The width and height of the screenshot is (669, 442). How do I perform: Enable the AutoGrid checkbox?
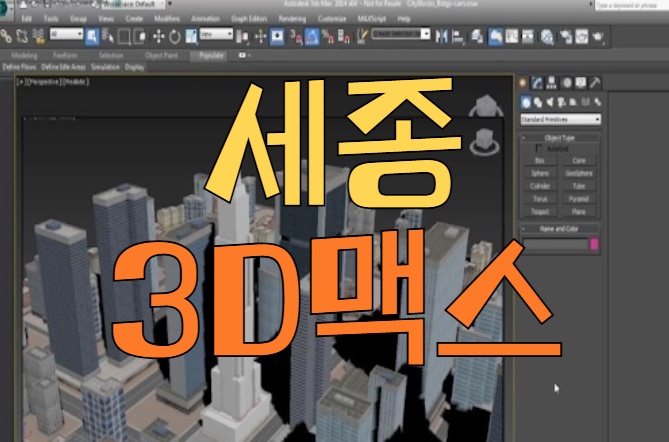click(539, 148)
